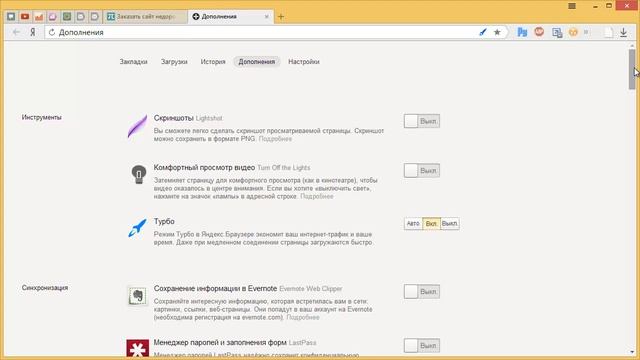Screen dimensions: 640x360
Task: Click the scrollbar down arrow
Action: tap(632, 352)
